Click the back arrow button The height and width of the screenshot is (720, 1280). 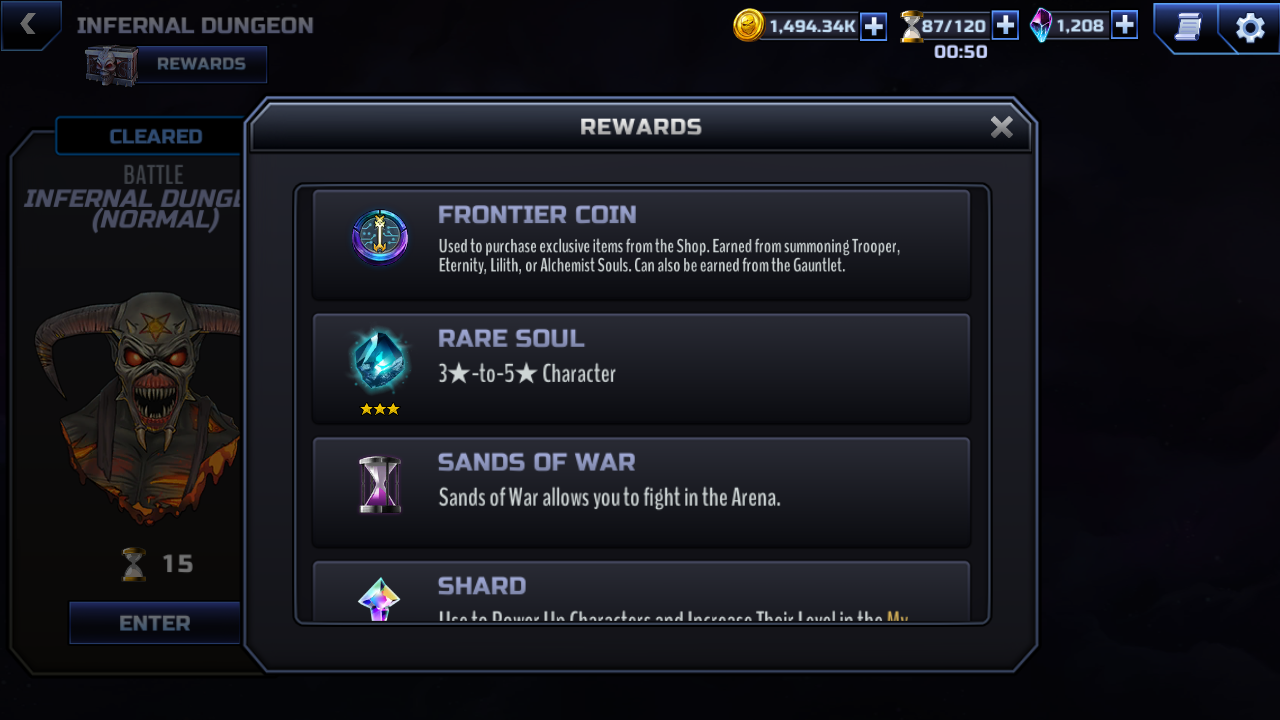tap(28, 25)
